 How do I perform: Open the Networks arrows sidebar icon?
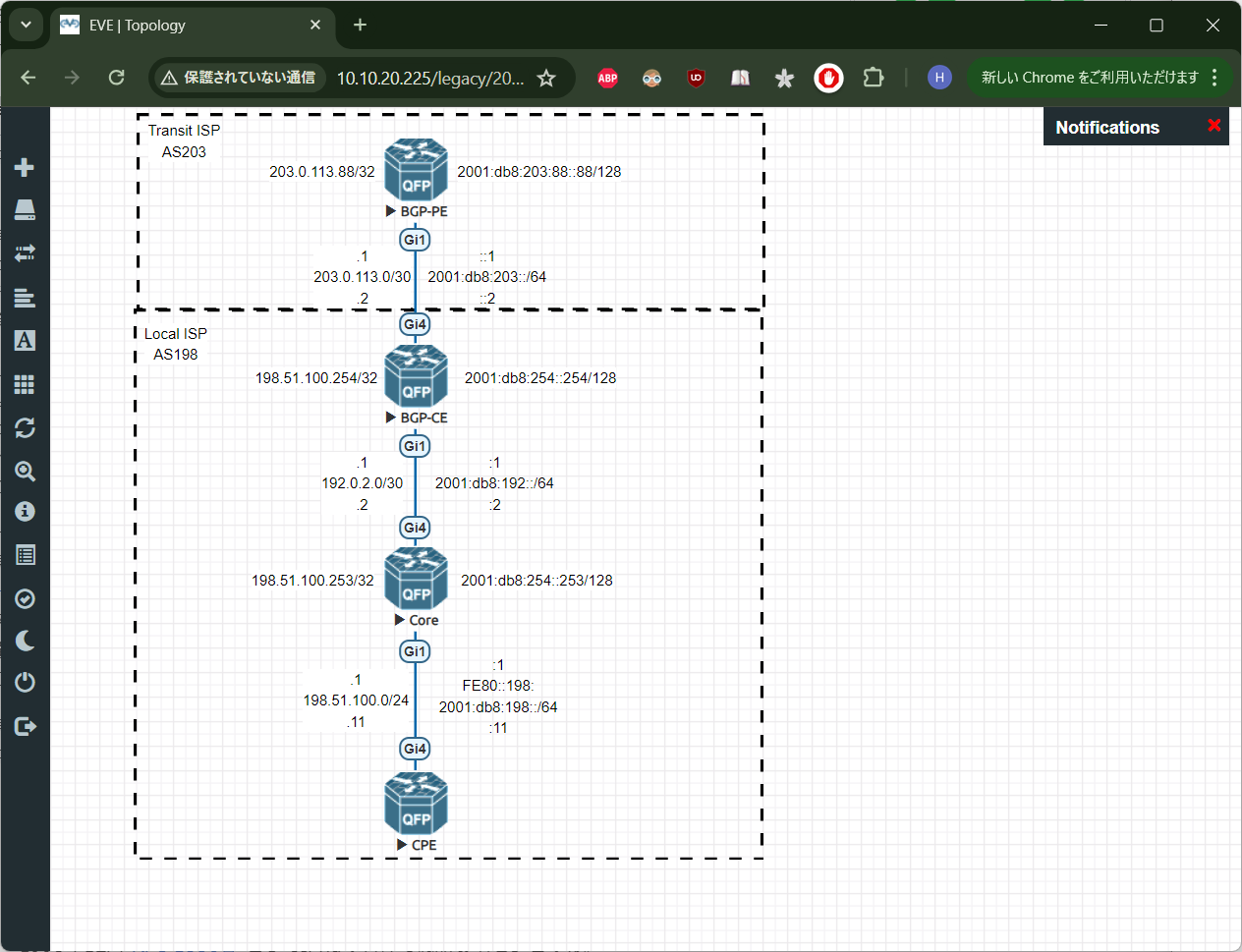[x=25, y=252]
